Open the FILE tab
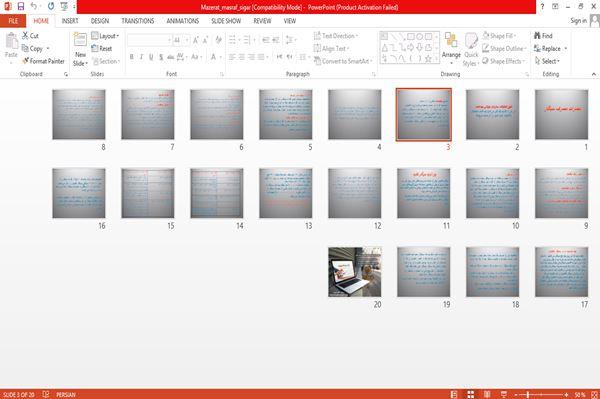 13,21
